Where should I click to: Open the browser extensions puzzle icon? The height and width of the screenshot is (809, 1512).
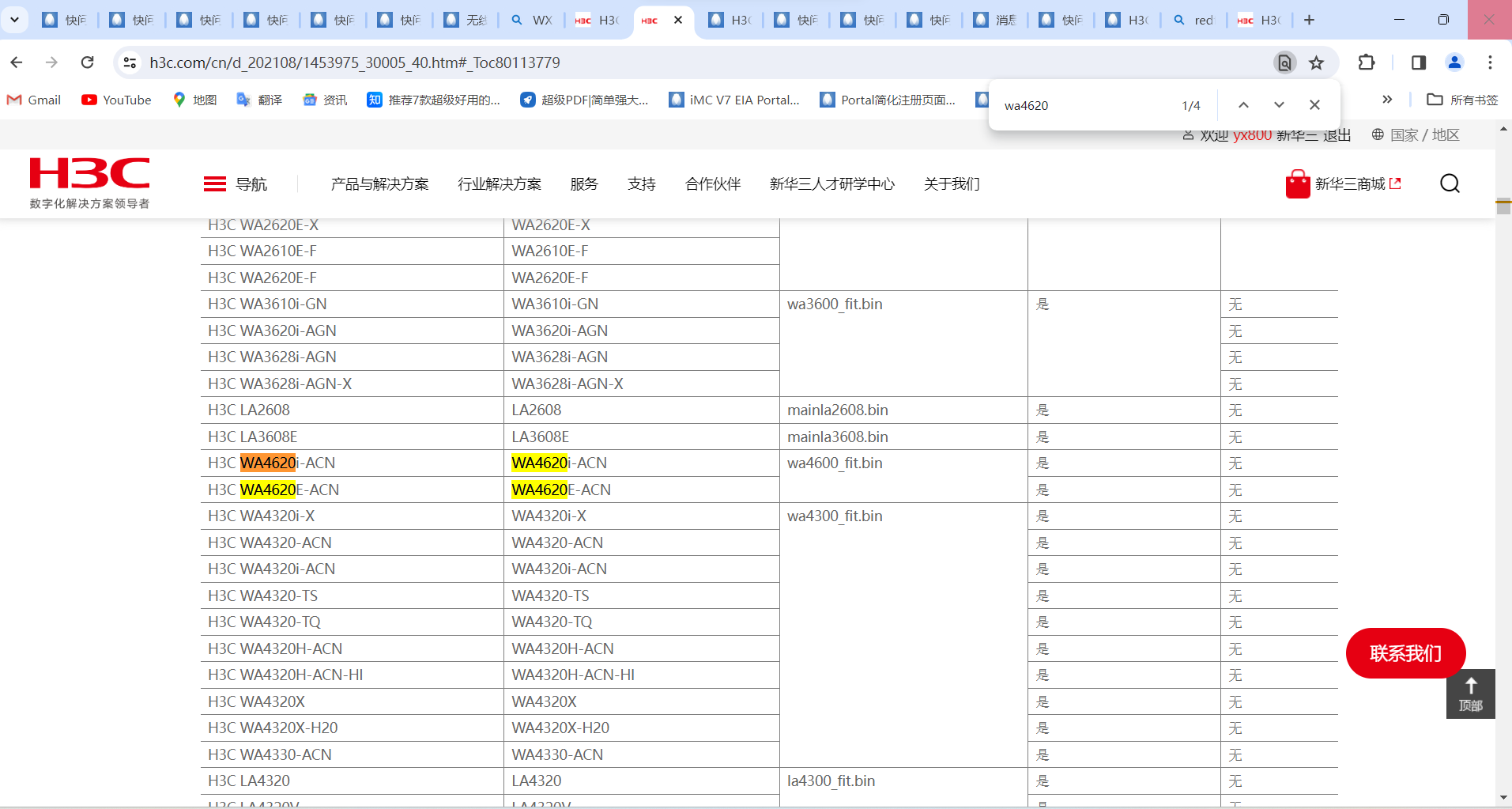point(1367,62)
